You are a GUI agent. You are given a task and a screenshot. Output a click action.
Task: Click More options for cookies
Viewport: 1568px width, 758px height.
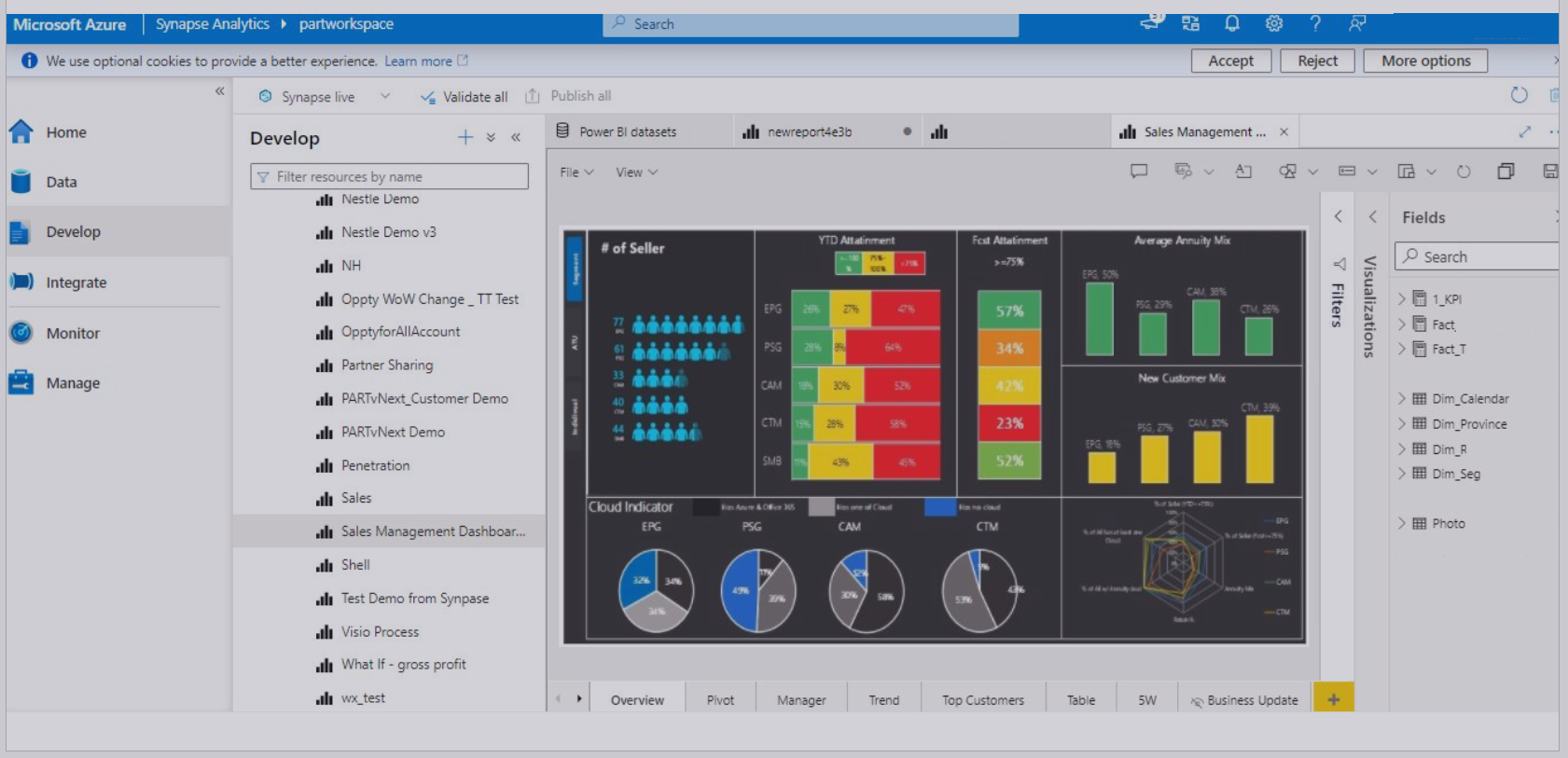pos(1426,61)
